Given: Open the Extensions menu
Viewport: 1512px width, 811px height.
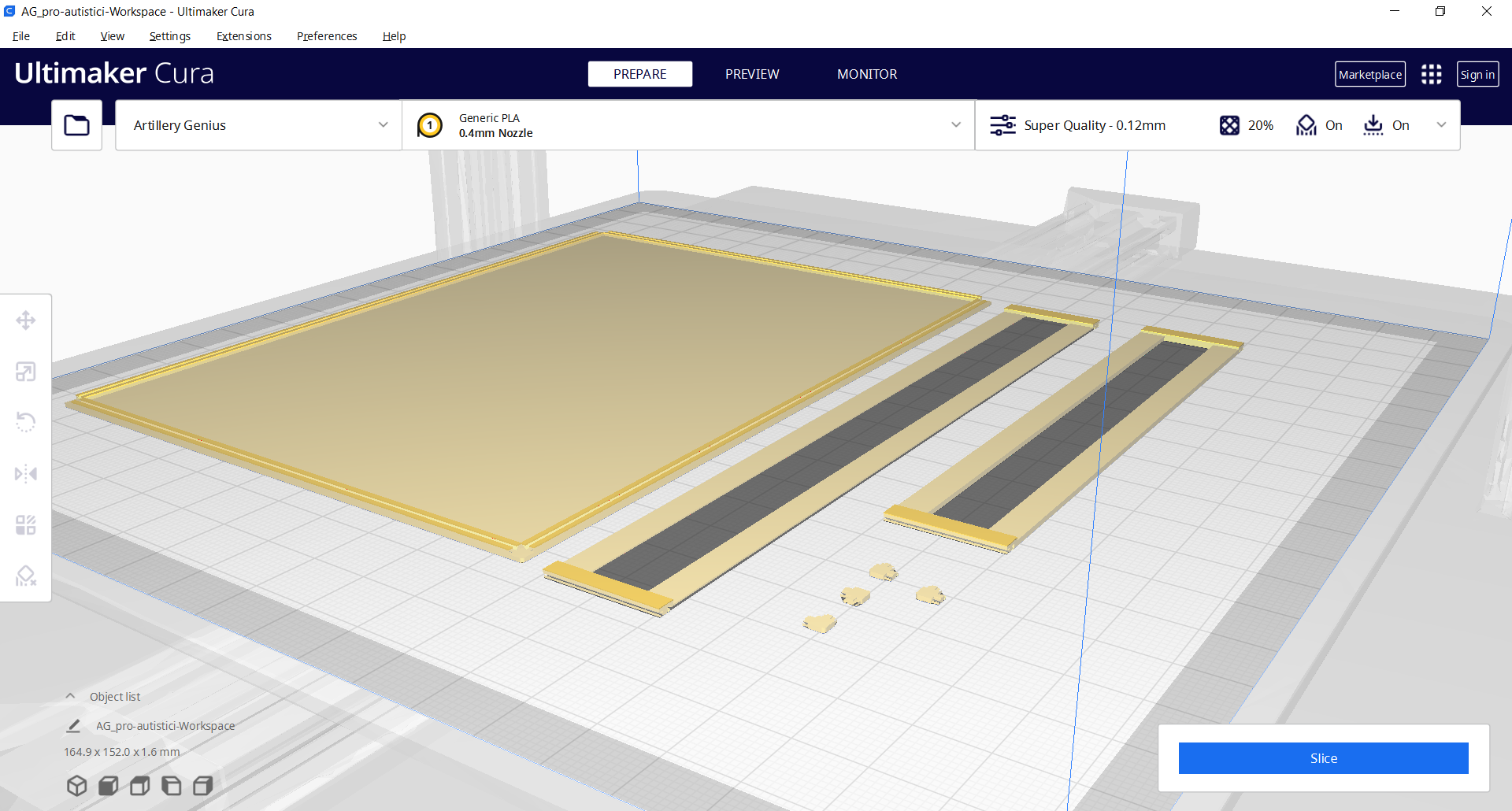Looking at the screenshot, I should tap(244, 36).
